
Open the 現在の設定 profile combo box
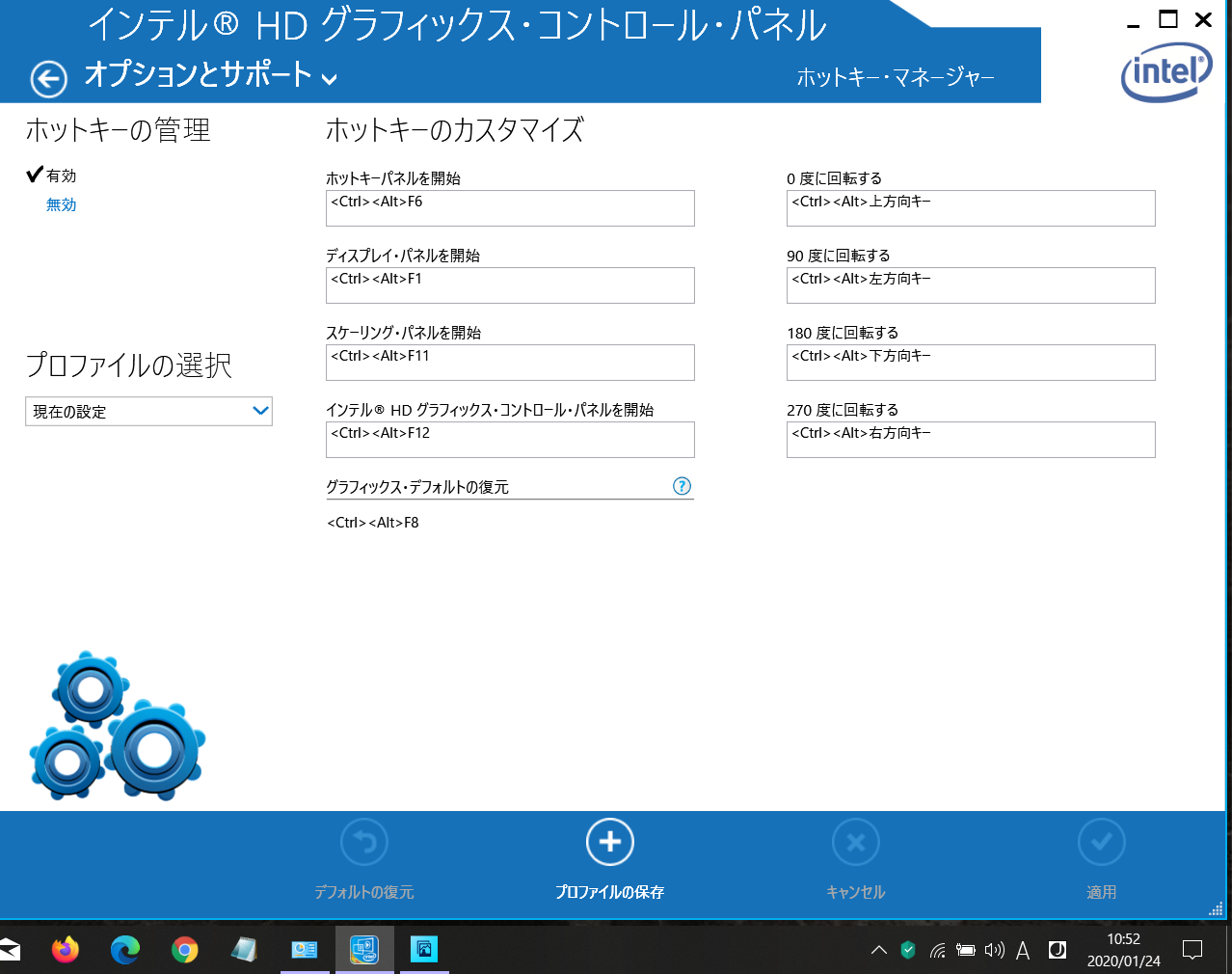tap(148, 411)
